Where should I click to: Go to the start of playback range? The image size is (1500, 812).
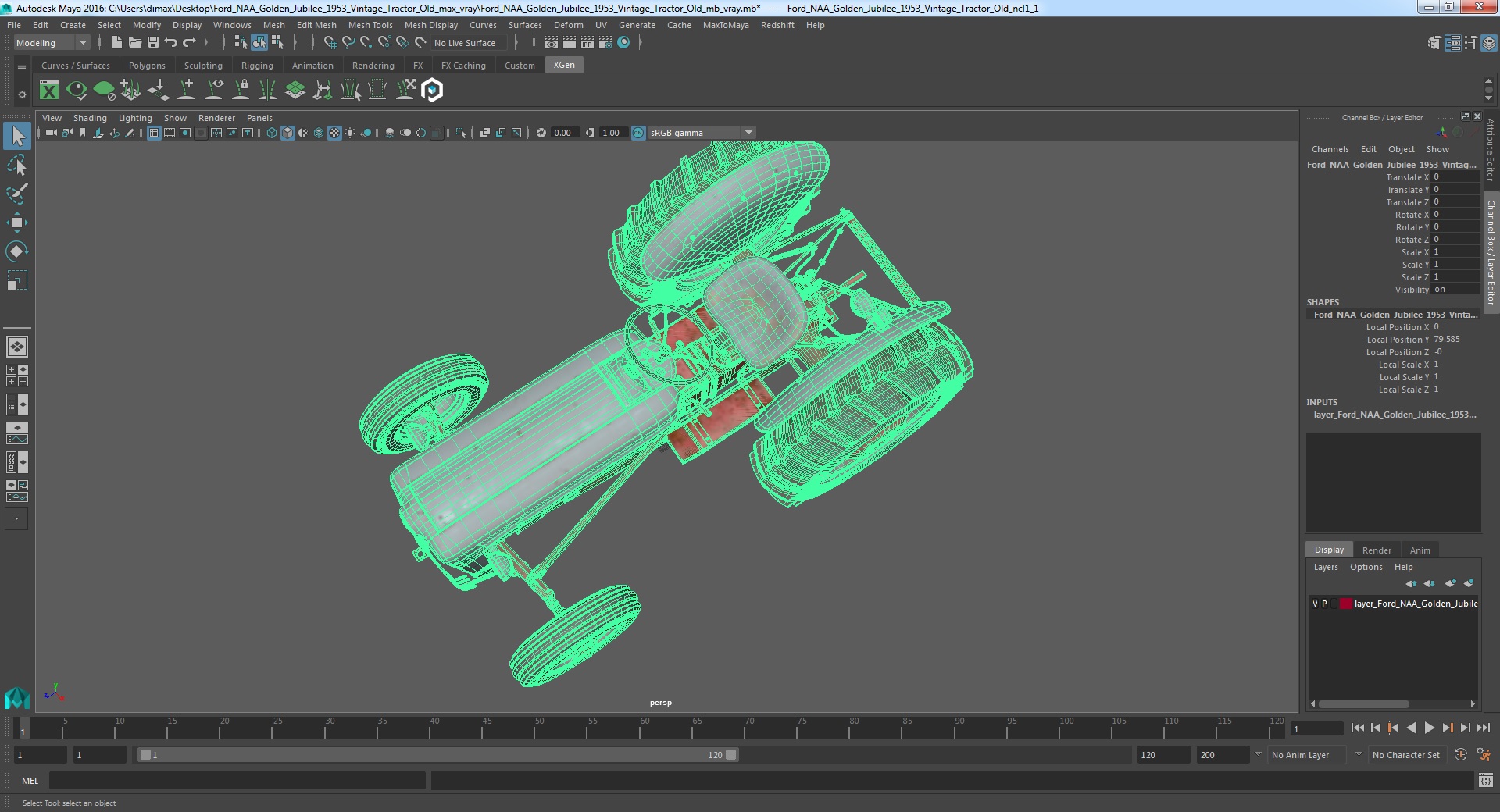point(1358,728)
